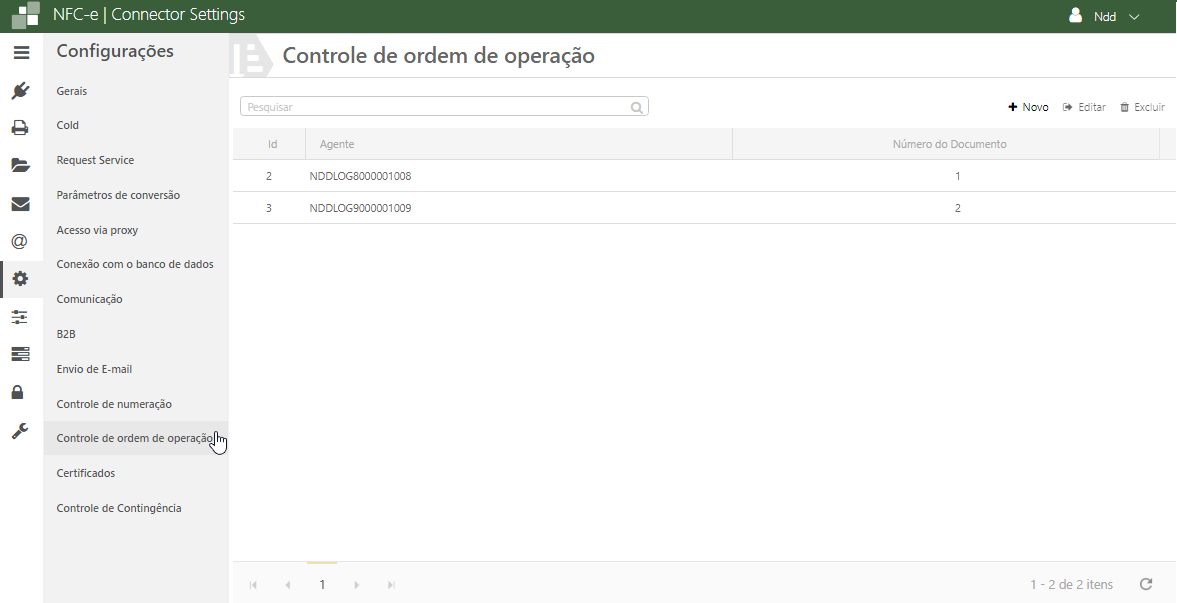Click the open folder sidebar icon
This screenshot has height=603, width=1177.
21,166
